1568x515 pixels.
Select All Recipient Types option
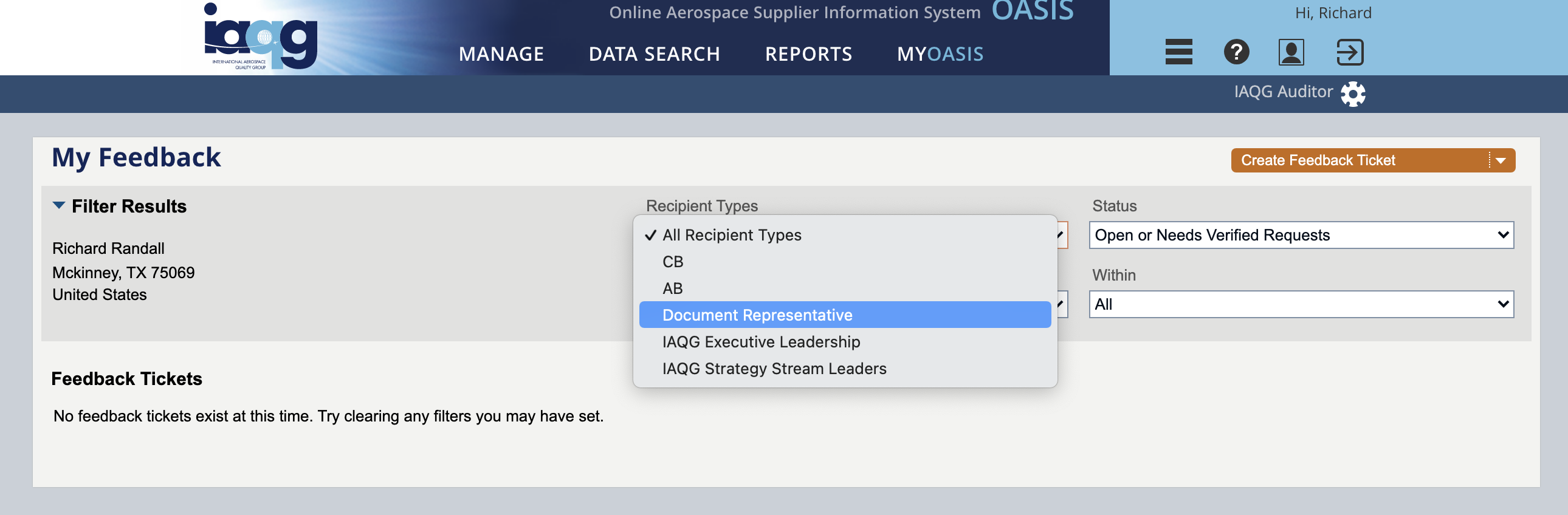(845, 235)
